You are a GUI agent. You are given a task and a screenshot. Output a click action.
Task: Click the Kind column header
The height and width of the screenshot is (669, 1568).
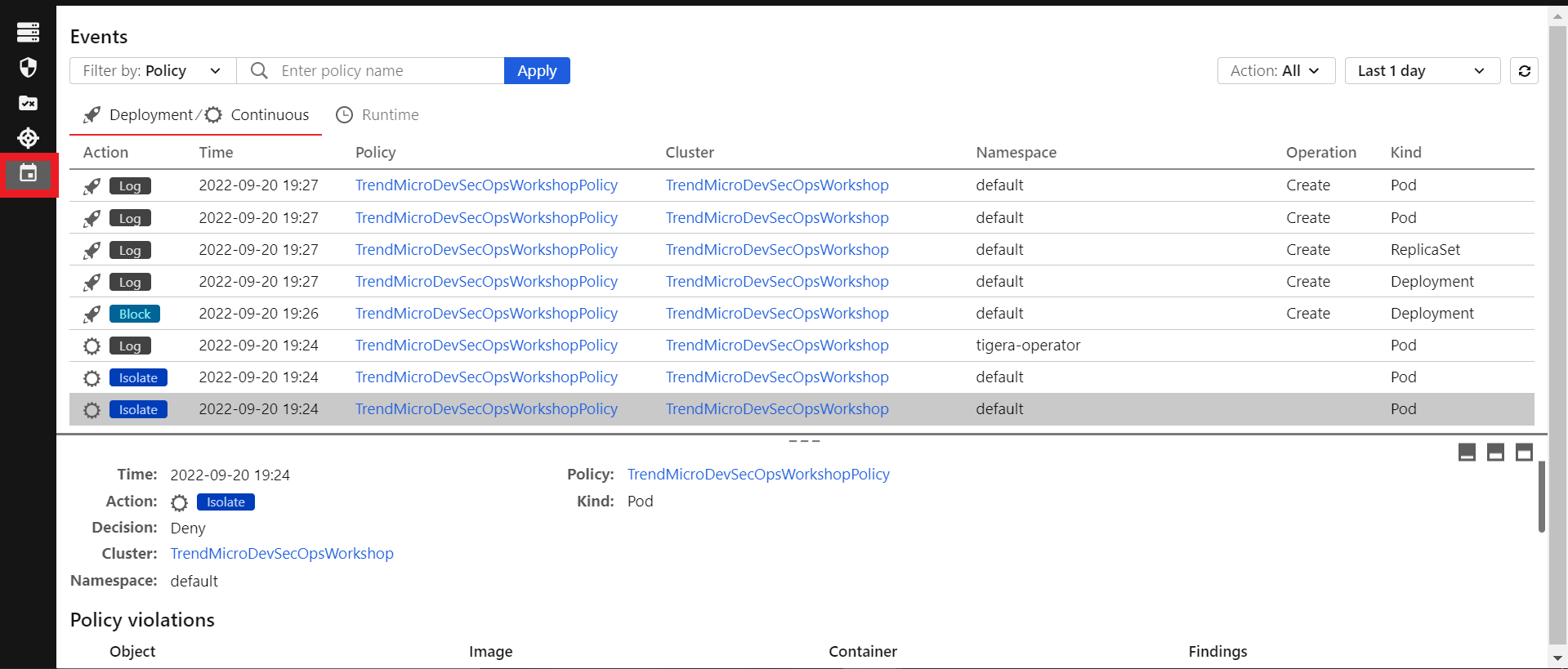pyautogui.click(x=1405, y=153)
